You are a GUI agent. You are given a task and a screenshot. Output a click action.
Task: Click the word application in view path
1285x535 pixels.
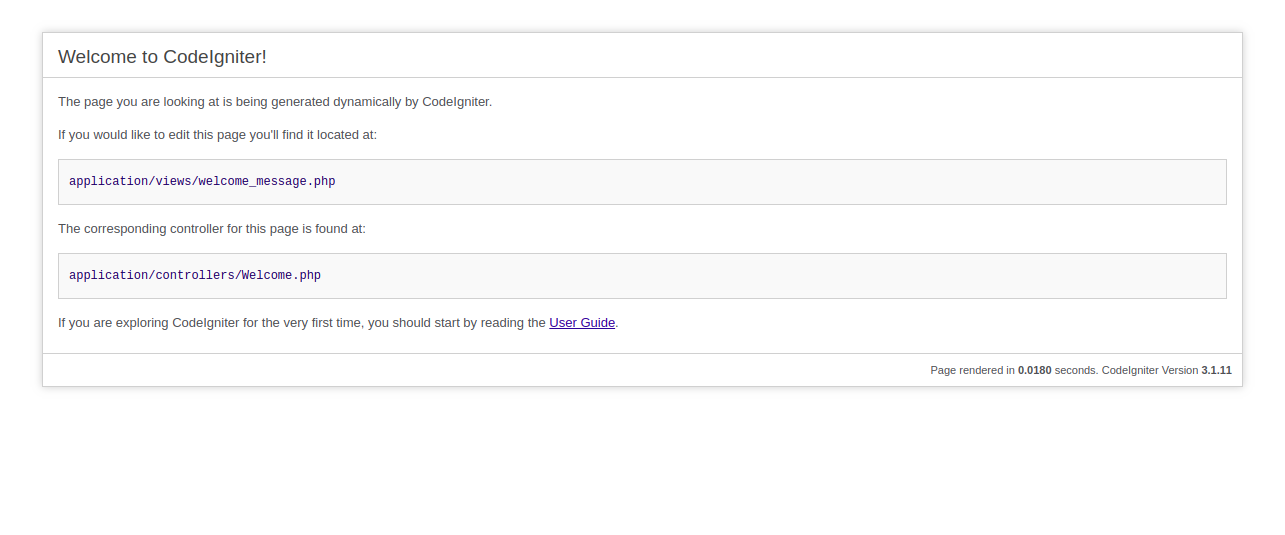(x=109, y=182)
